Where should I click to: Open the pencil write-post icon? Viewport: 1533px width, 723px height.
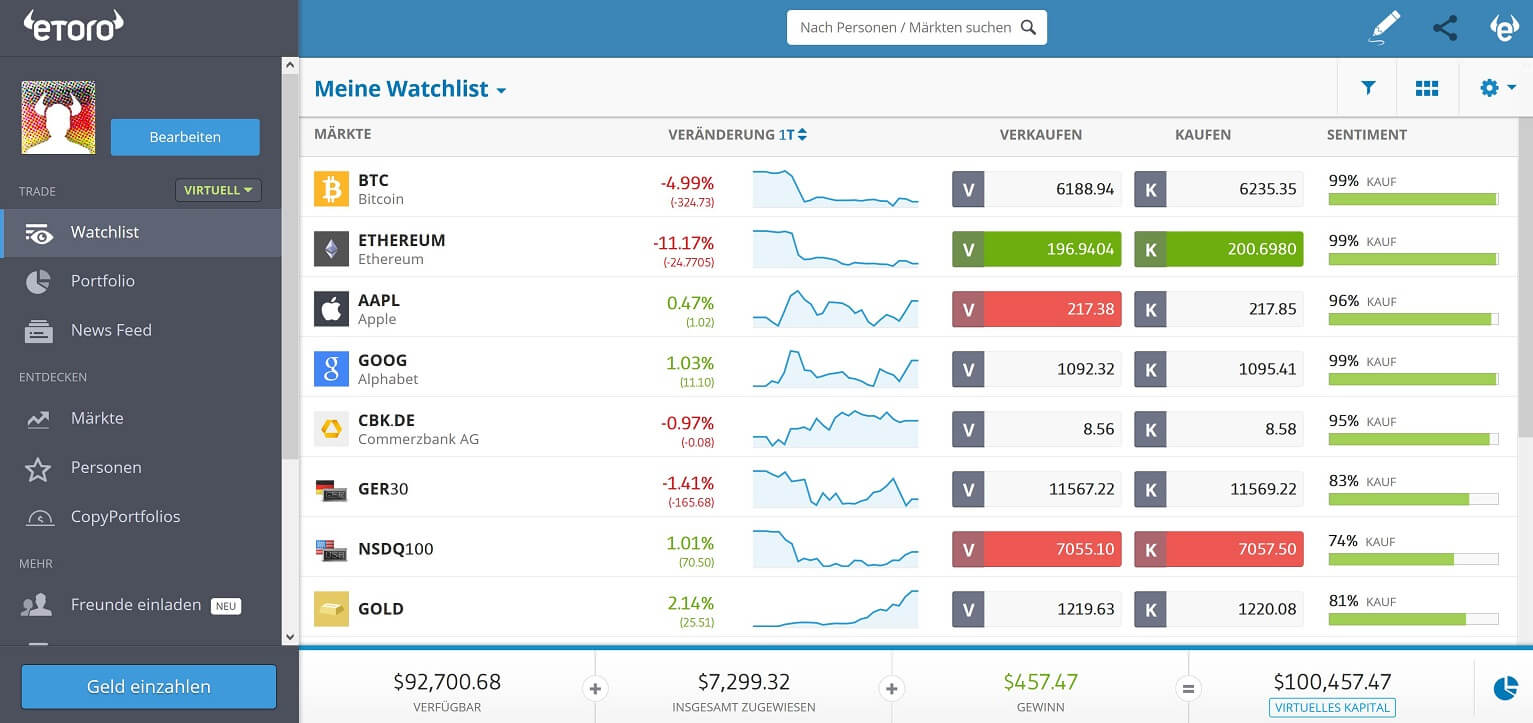[1385, 27]
